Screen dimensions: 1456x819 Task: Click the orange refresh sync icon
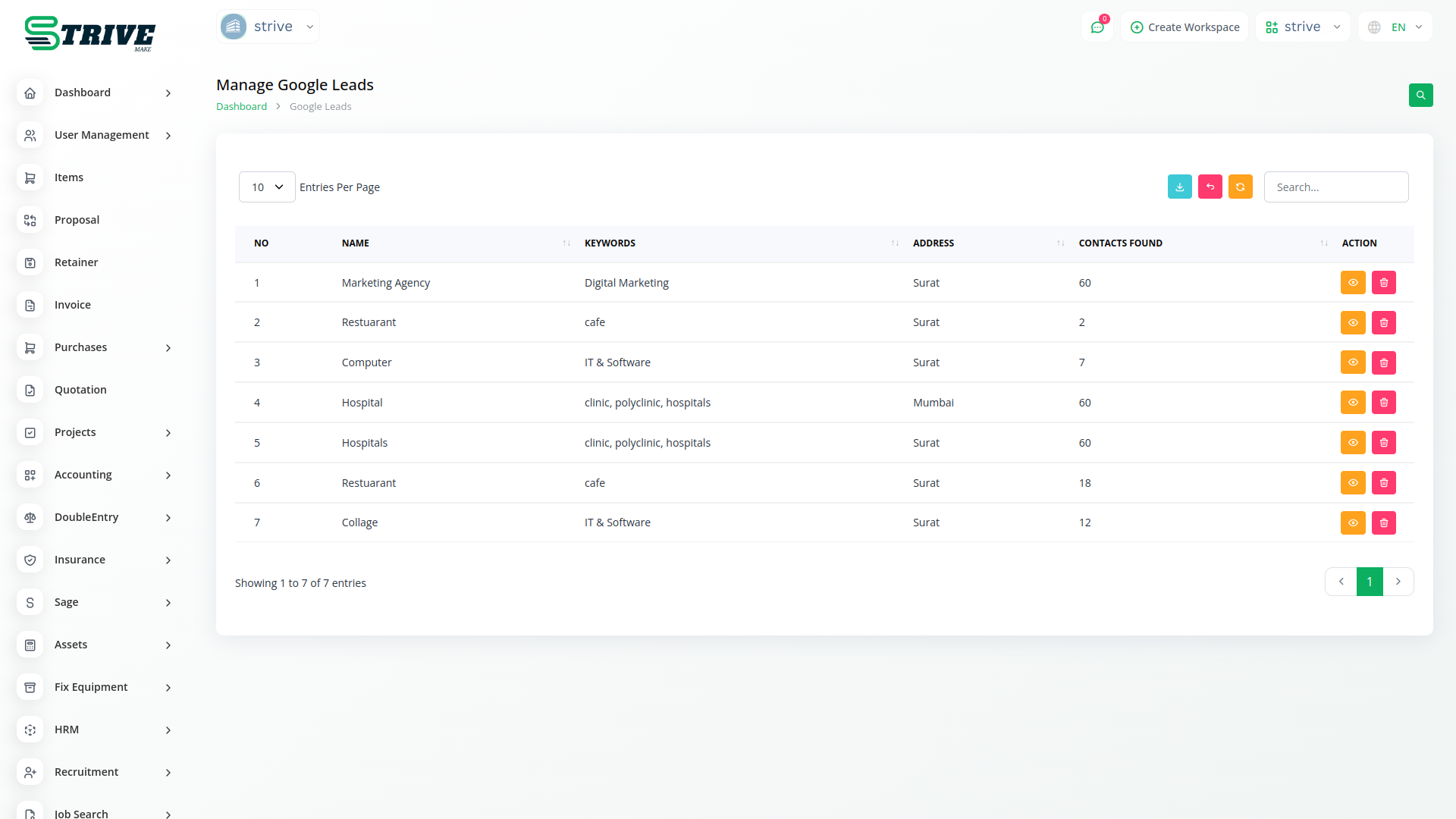pyautogui.click(x=1240, y=187)
